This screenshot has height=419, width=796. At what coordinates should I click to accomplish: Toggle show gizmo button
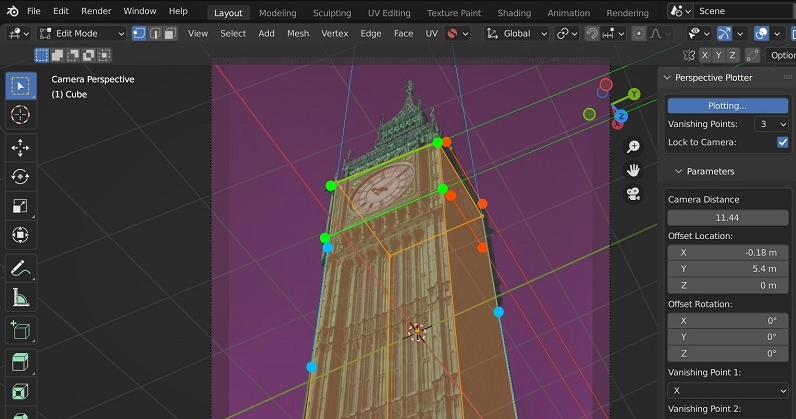pos(724,34)
